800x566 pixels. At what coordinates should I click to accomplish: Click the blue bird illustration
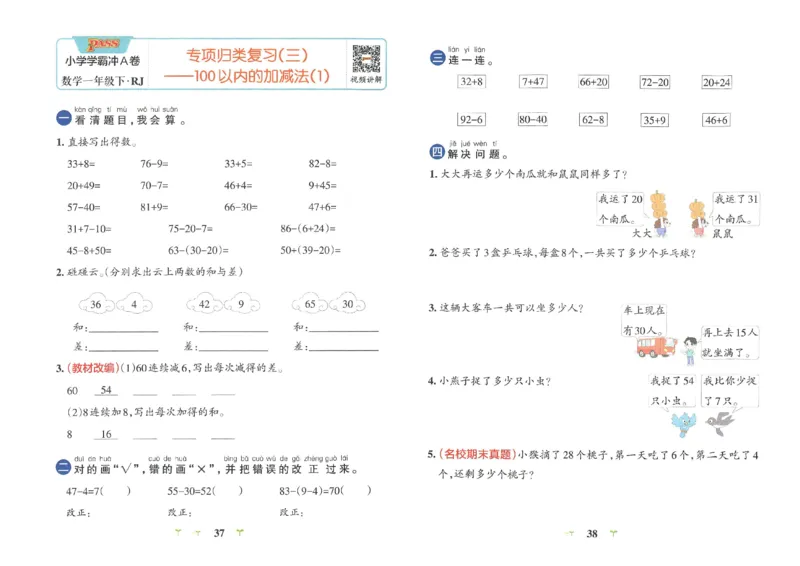684,424
